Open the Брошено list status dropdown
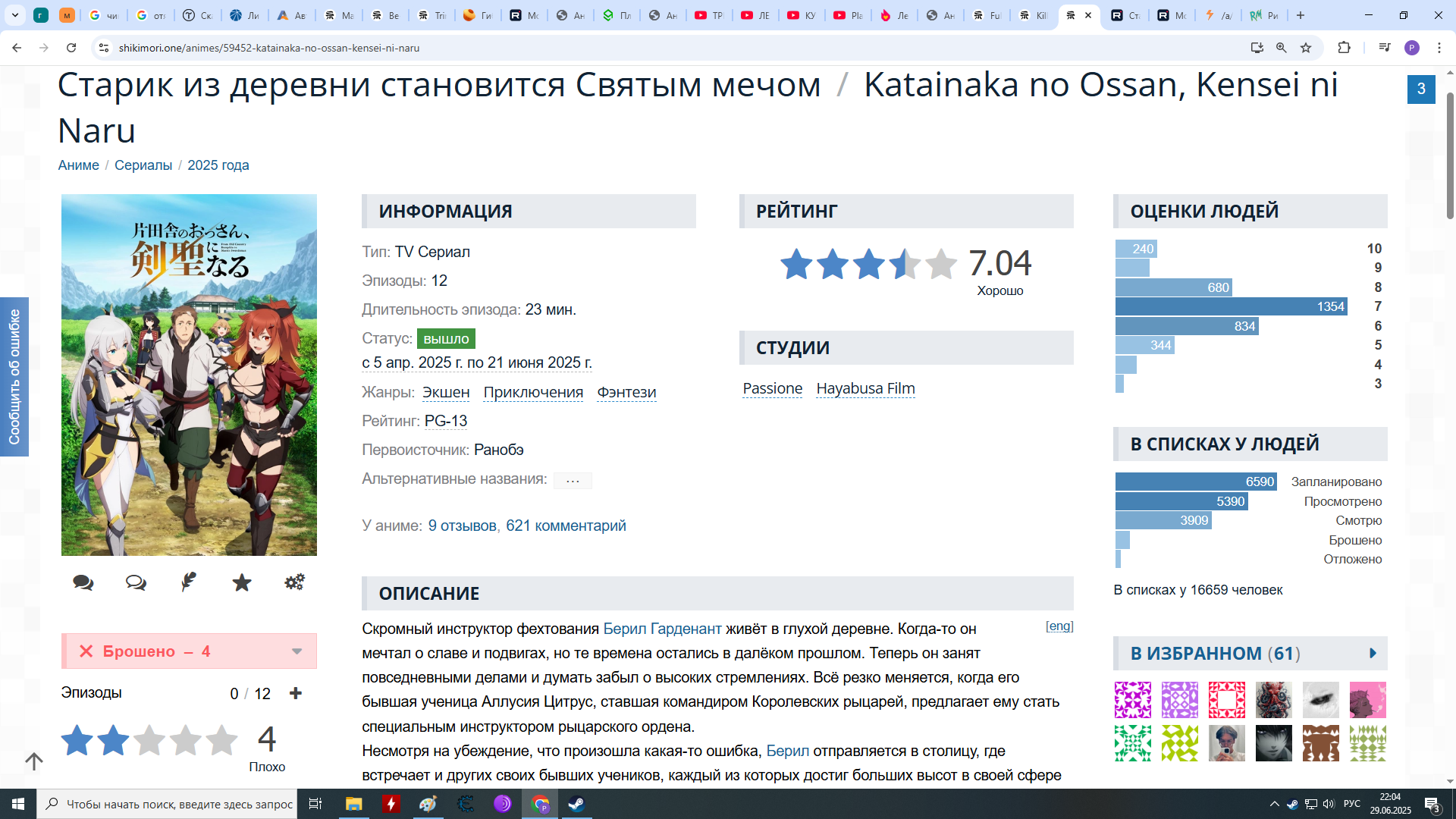The image size is (1456, 819). [x=297, y=651]
